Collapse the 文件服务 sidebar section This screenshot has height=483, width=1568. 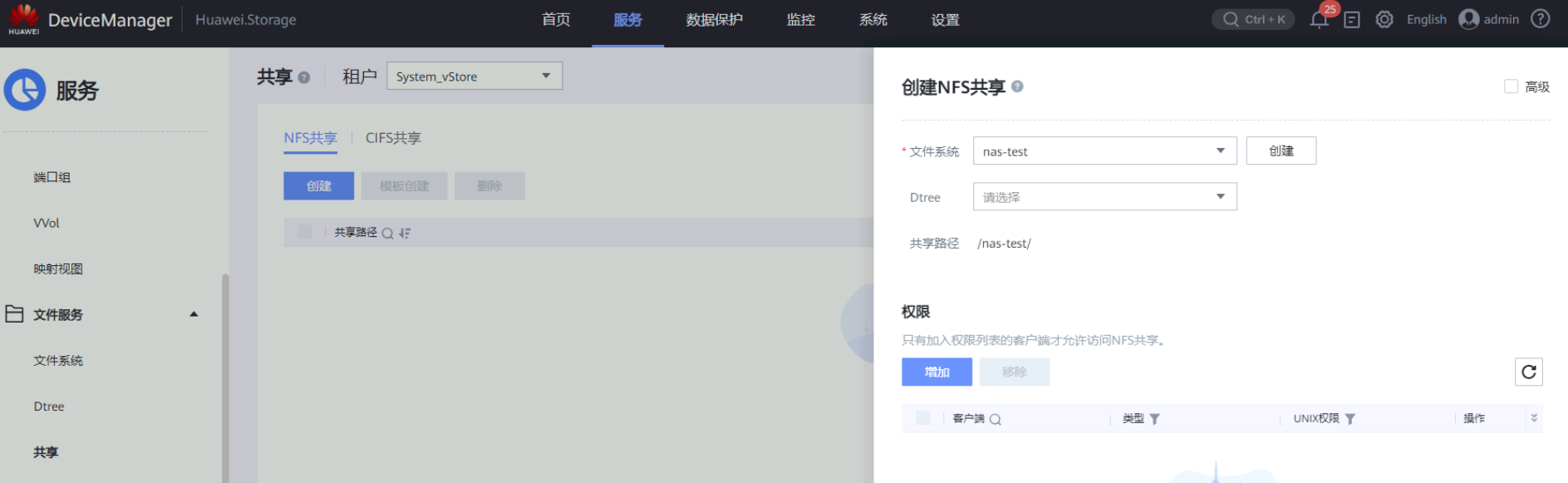point(194,314)
